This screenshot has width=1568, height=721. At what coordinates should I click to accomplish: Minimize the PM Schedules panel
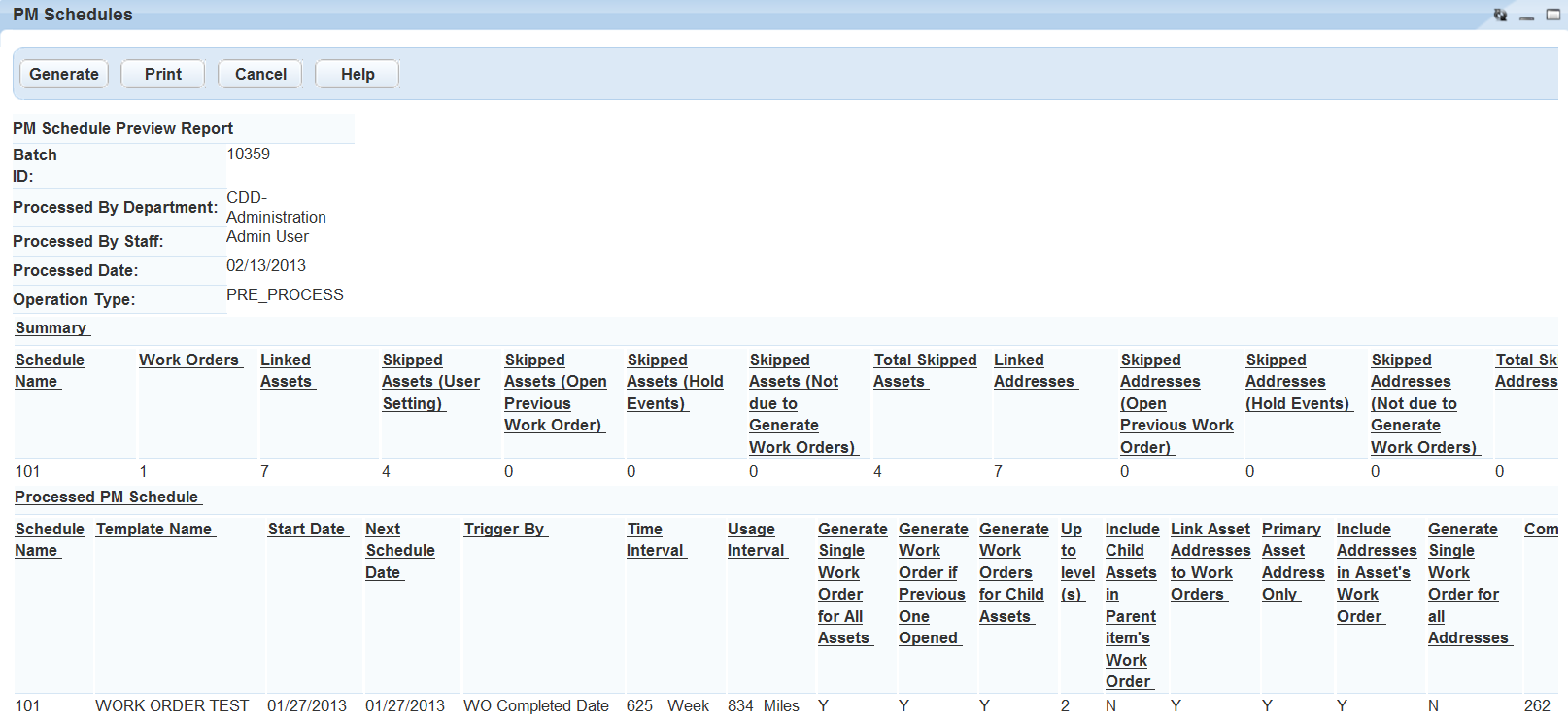coord(1526,16)
